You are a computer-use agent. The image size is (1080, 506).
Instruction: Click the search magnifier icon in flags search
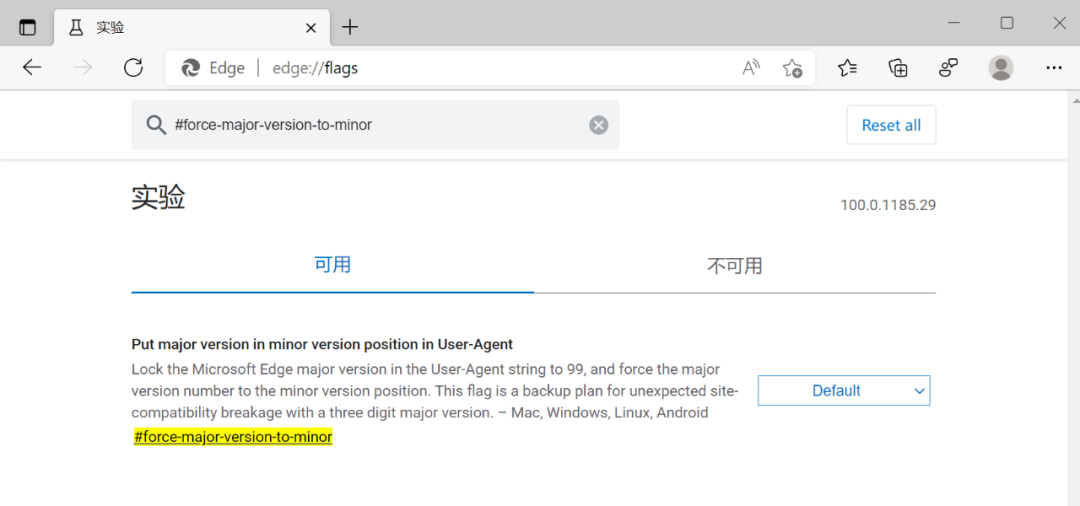click(156, 125)
